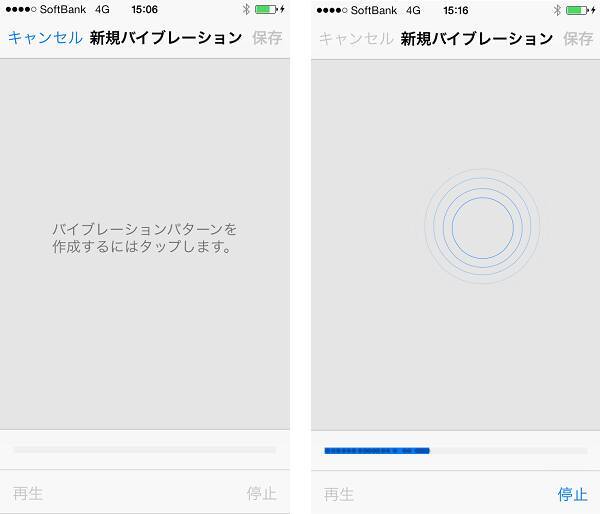
Task: Tap the title 新規バイブレーション on the right screen
Action: (477, 39)
